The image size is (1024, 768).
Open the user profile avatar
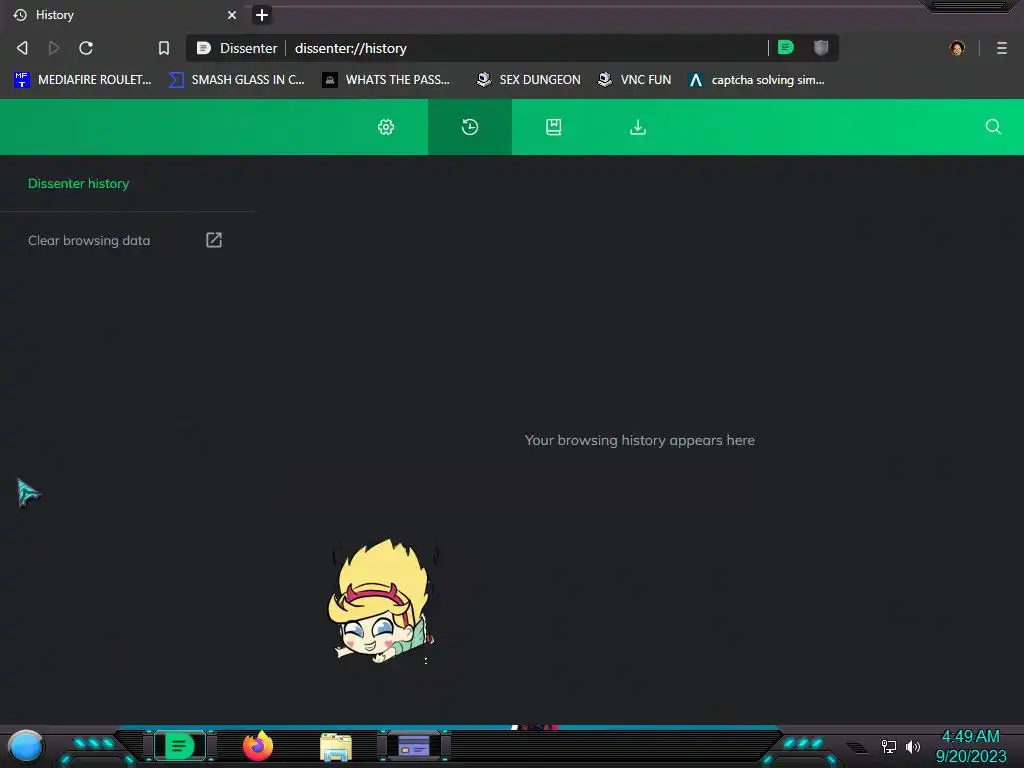957,48
